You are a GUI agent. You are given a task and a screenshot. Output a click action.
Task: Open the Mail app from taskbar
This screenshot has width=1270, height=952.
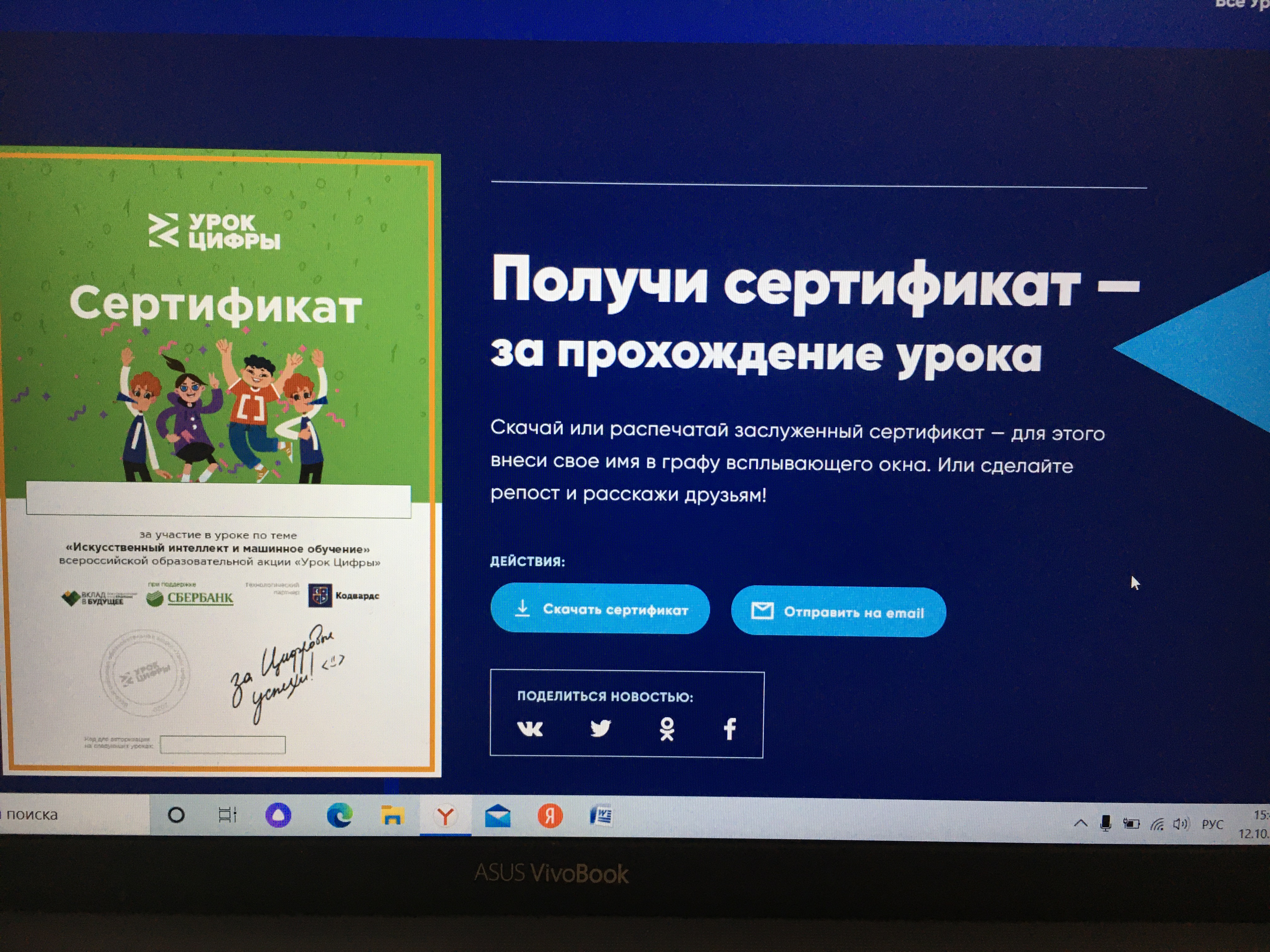(x=497, y=815)
